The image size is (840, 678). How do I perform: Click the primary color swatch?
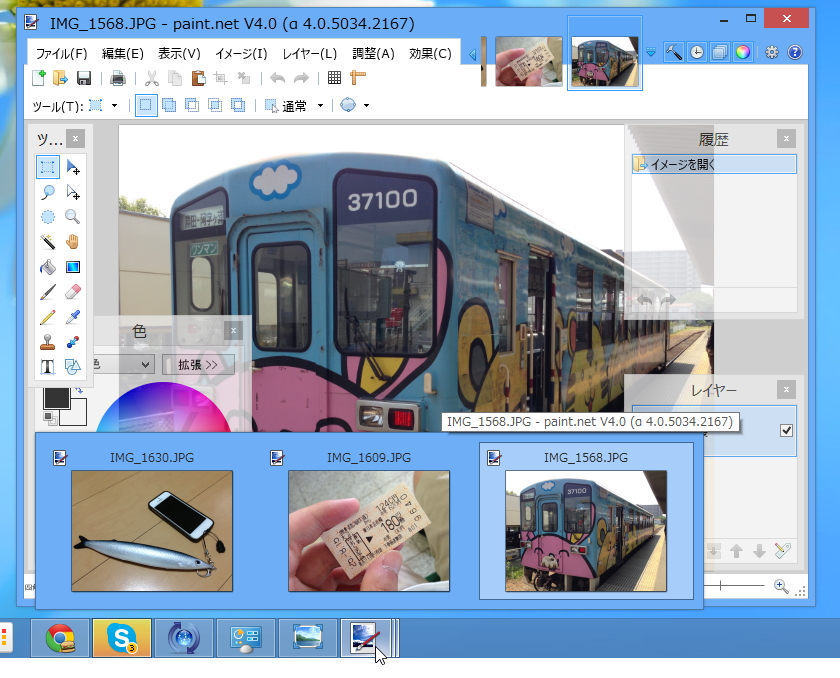coord(57,398)
